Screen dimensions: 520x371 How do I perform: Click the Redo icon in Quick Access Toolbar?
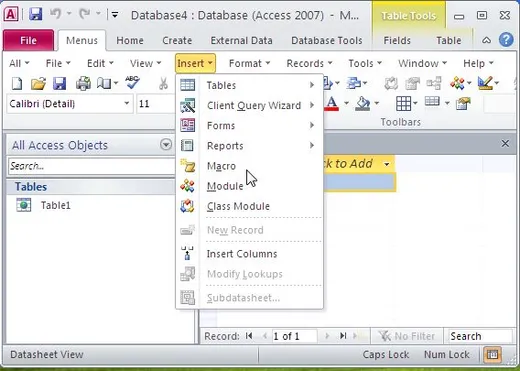pyautogui.click(x=84, y=14)
